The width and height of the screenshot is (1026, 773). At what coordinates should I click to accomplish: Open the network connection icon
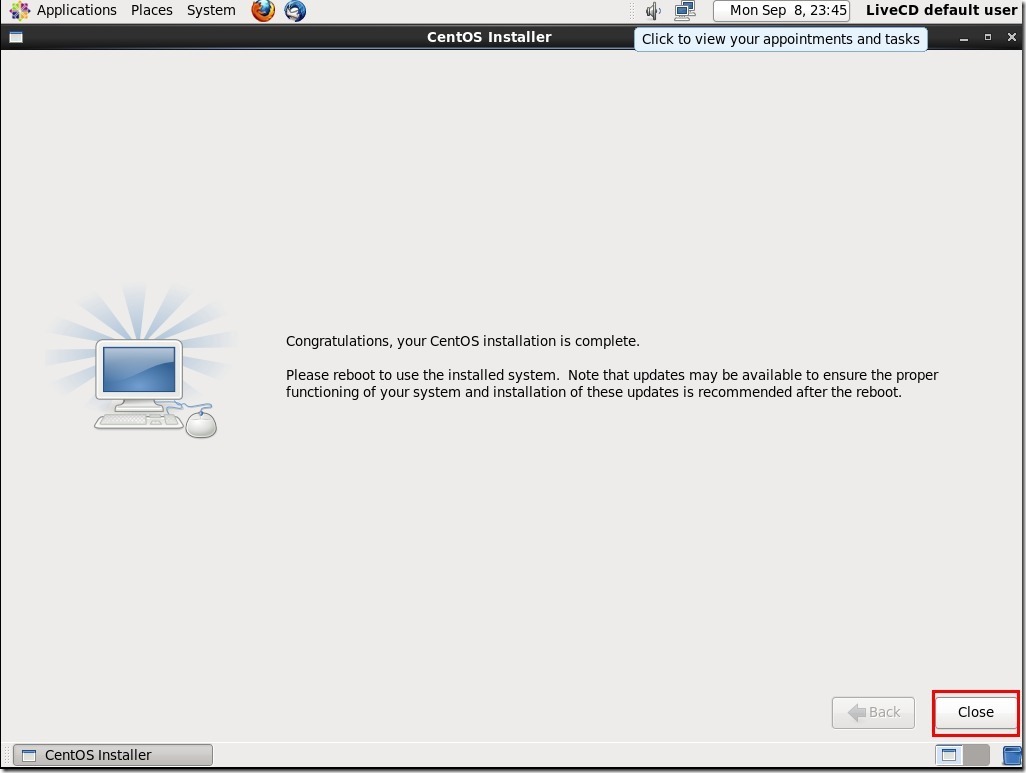coord(685,10)
